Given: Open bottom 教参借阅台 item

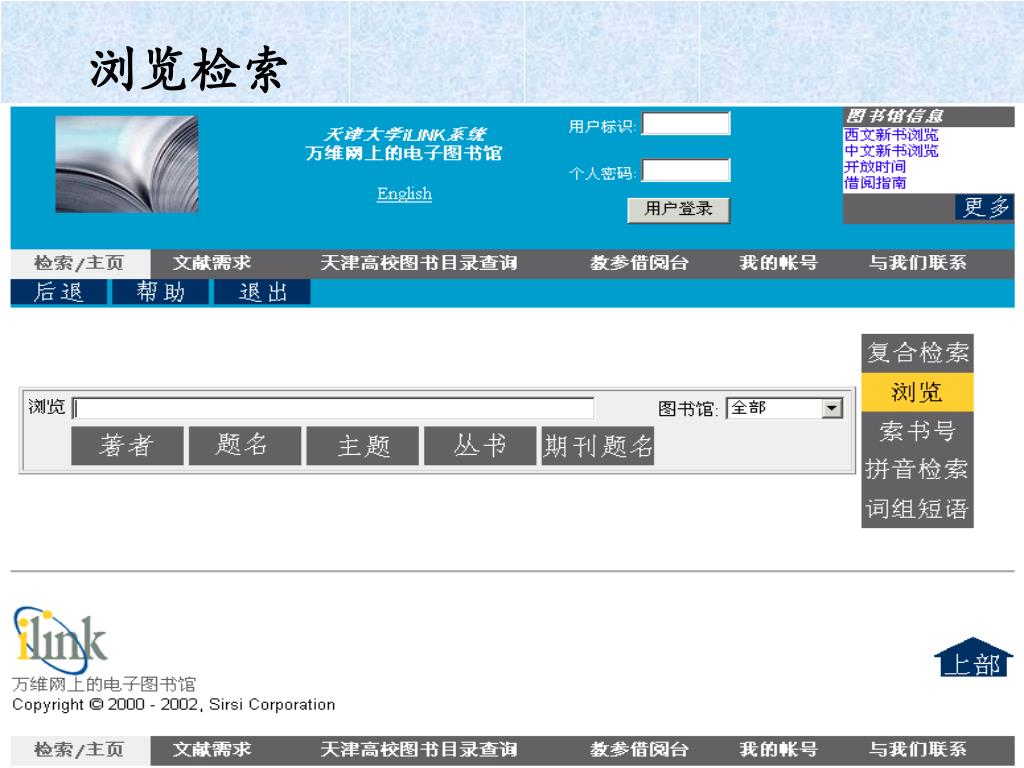Looking at the screenshot, I should click(x=639, y=750).
